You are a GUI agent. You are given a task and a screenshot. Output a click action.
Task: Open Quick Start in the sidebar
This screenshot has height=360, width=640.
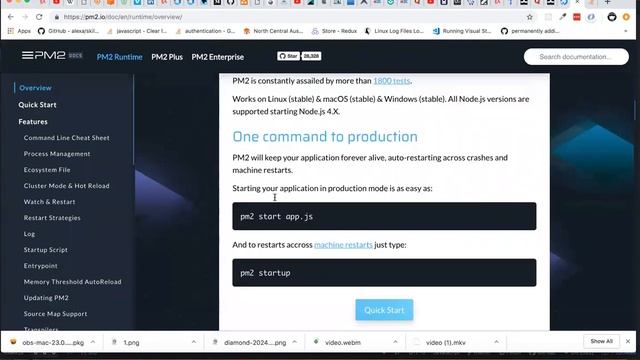click(x=37, y=105)
